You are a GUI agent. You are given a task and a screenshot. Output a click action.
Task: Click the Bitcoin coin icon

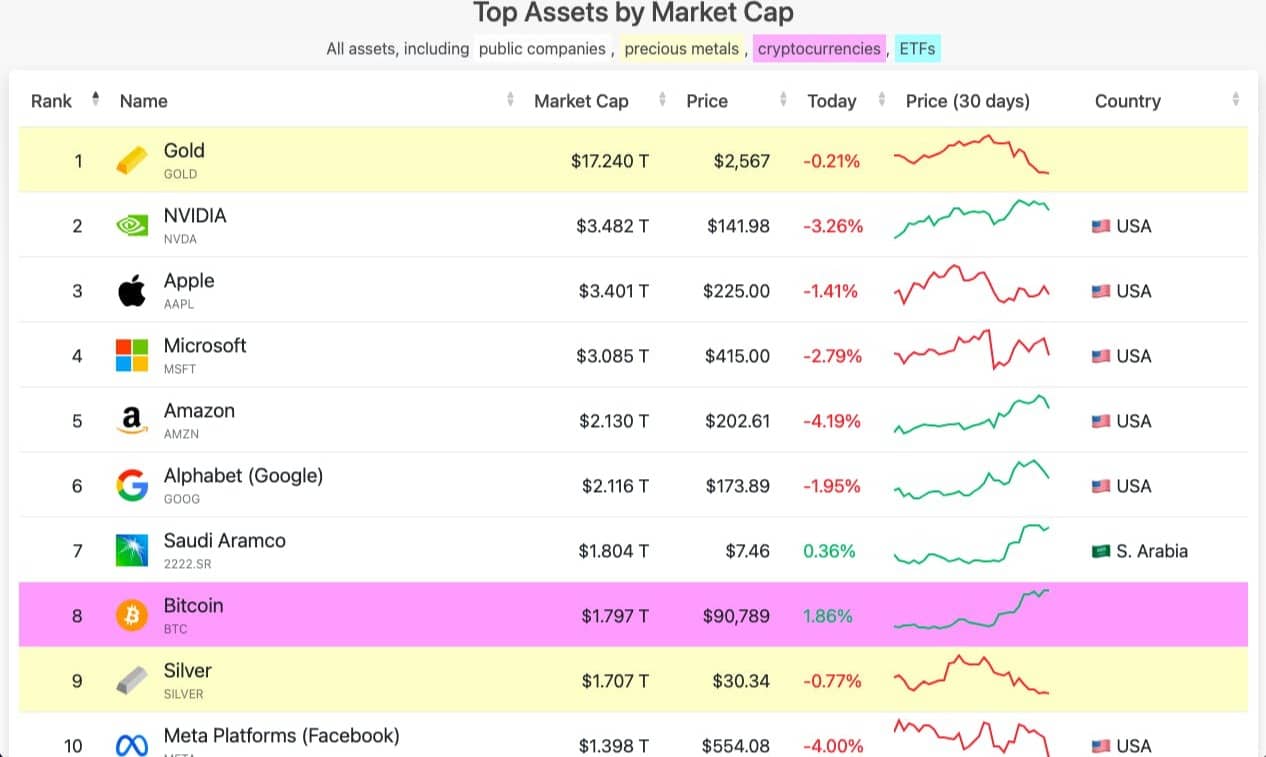(x=131, y=616)
